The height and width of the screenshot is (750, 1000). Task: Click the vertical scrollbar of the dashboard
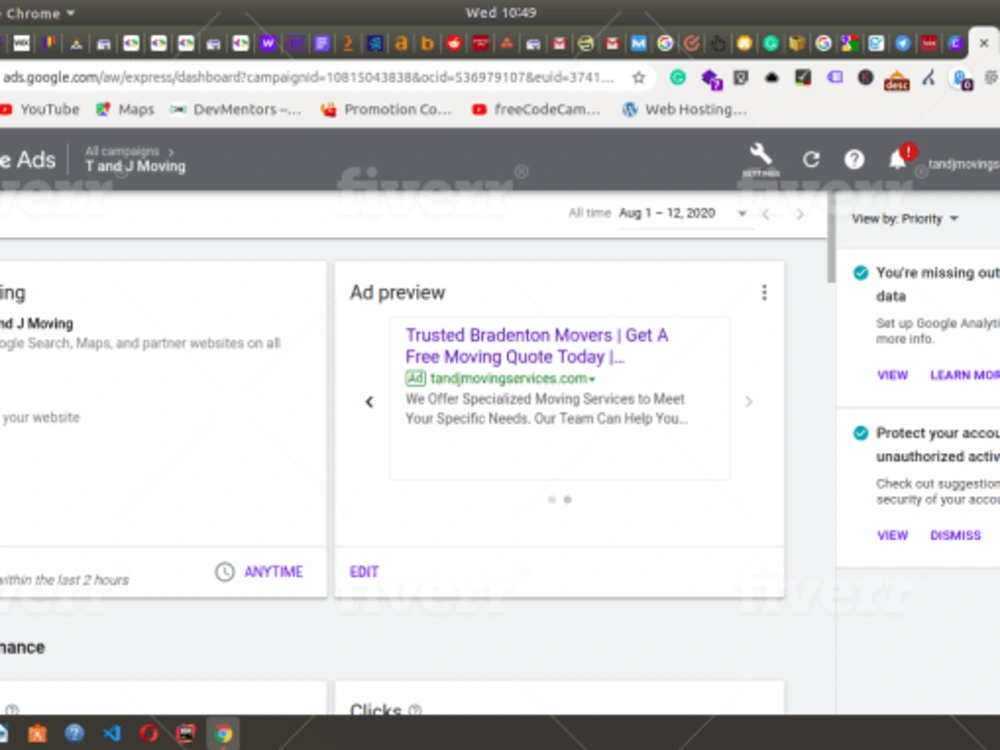pos(830,237)
